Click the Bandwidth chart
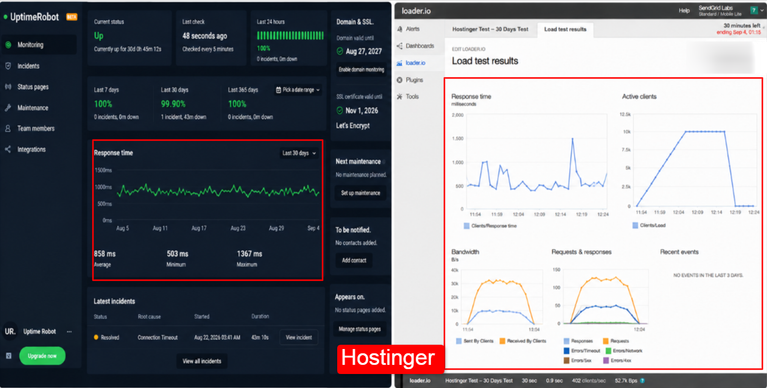Screen dimensions: 767x388 coord(501,297)
